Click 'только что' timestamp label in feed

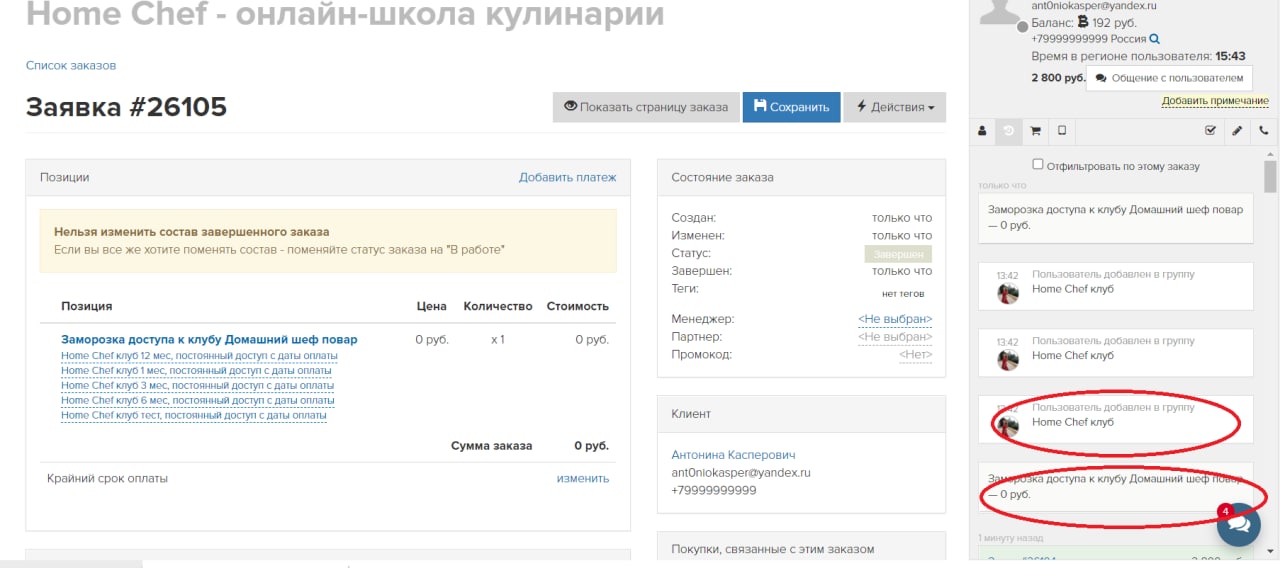click(x=1002, y=185)
